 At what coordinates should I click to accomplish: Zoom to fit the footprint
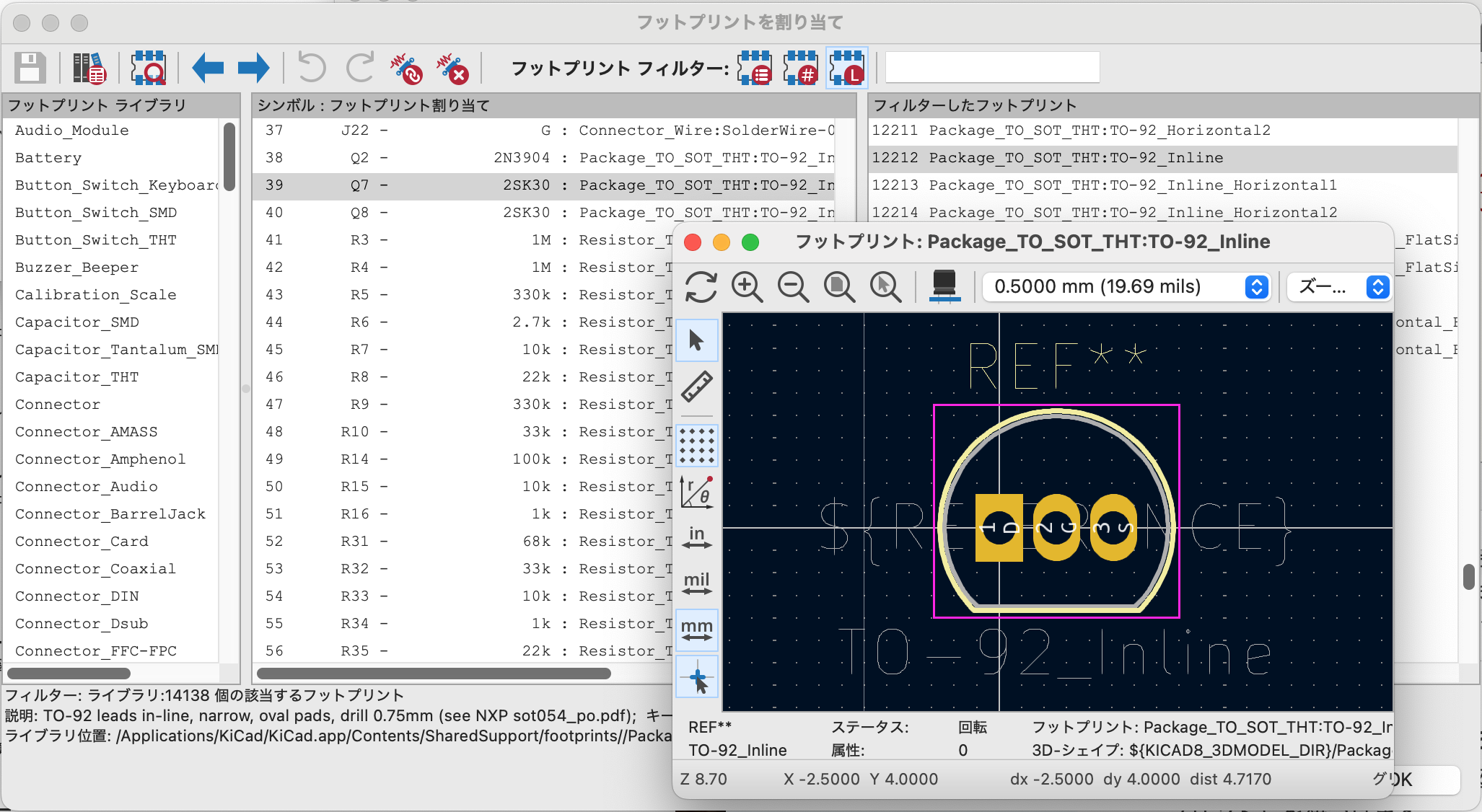839,287
